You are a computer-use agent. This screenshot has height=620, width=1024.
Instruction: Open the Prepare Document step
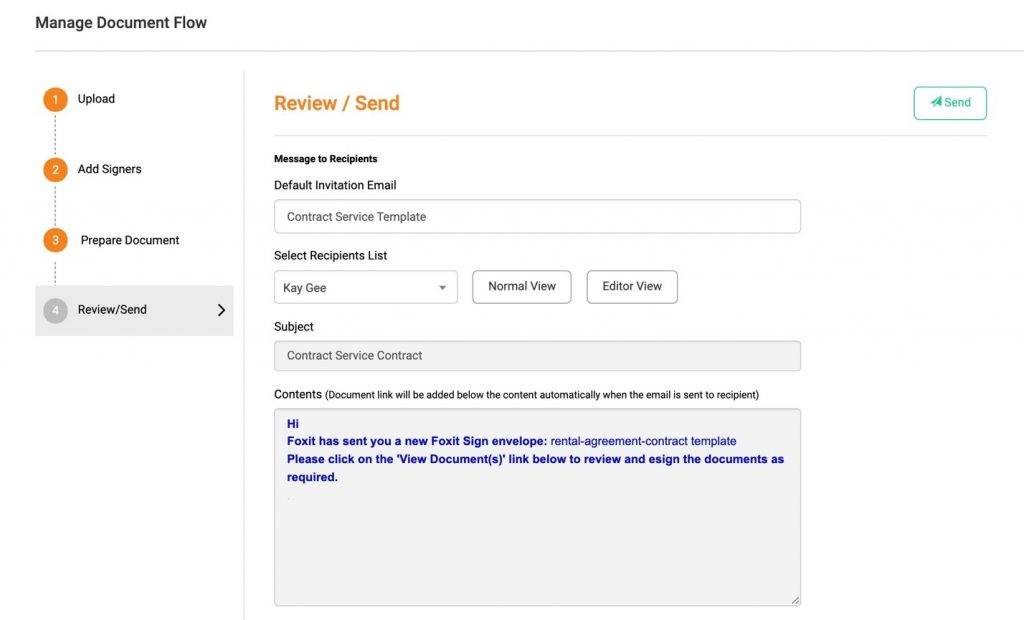[129, 240]
